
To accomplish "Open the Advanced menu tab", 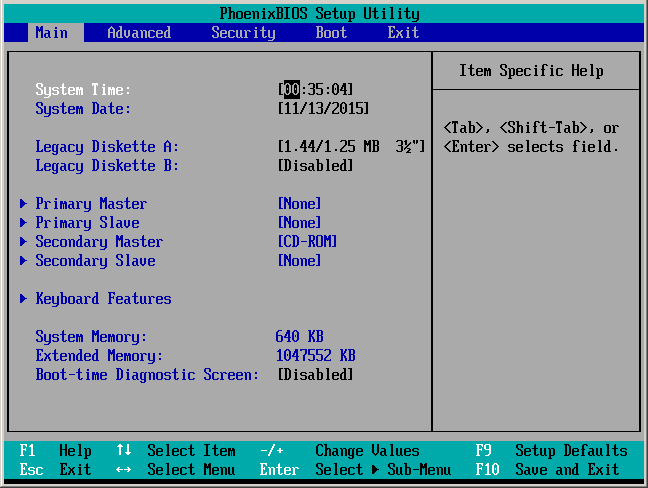I will 139,33.
